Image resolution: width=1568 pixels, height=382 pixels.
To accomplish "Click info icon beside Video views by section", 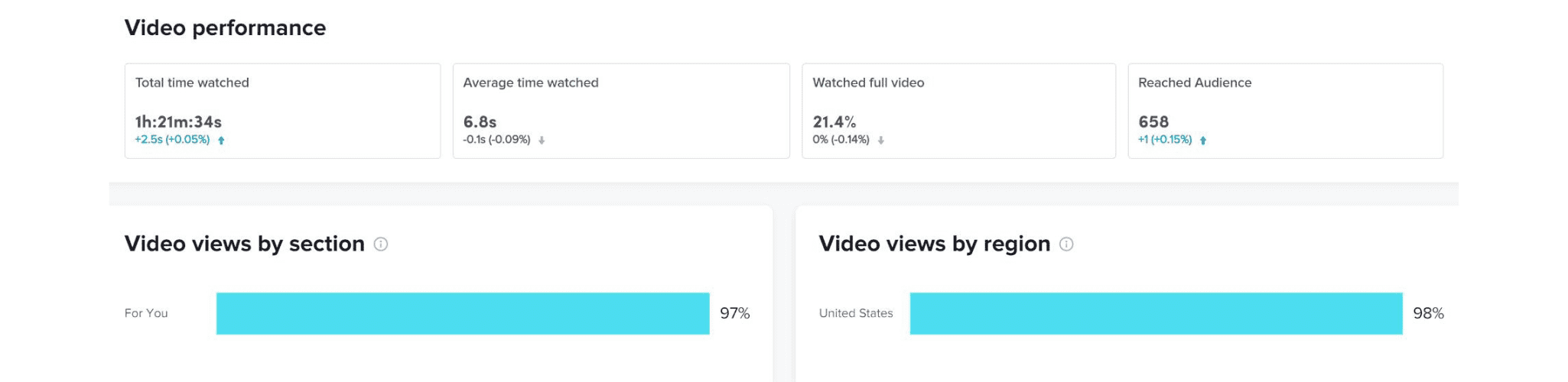I will click(x=381, y=244).
